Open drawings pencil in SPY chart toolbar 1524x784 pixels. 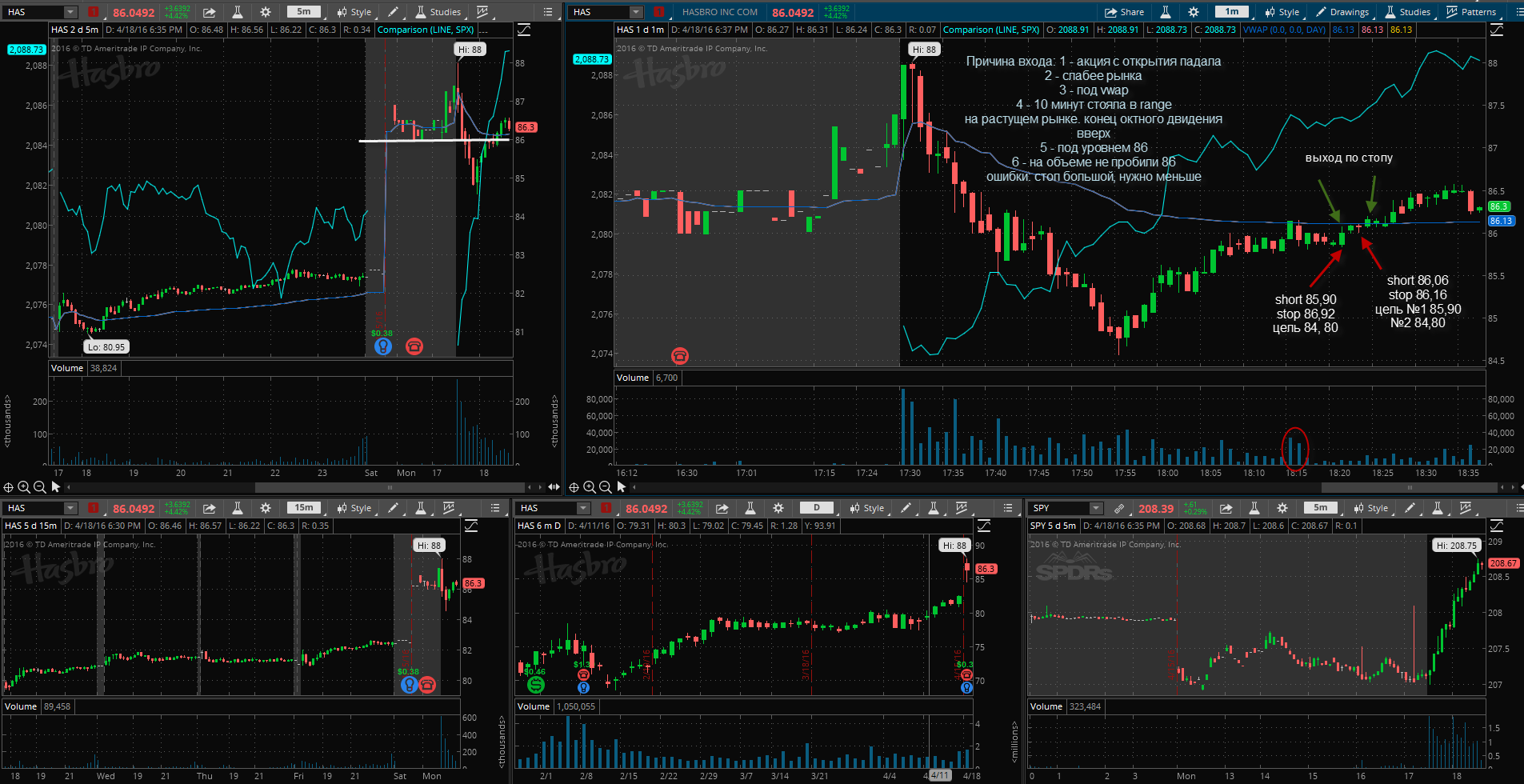(x=1410, y=508)
